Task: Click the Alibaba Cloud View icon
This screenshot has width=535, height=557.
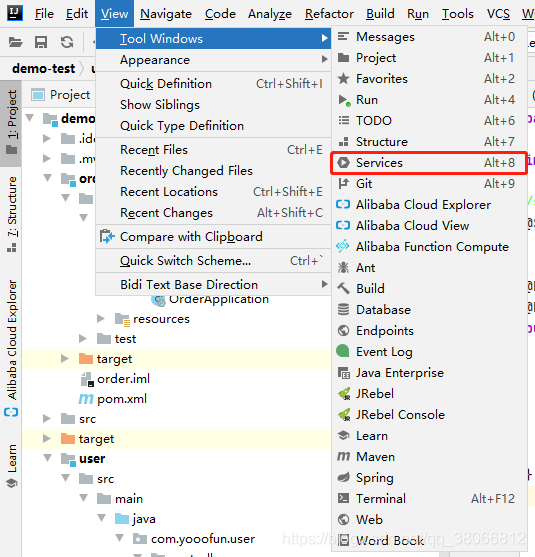Action: pos(343,225)
